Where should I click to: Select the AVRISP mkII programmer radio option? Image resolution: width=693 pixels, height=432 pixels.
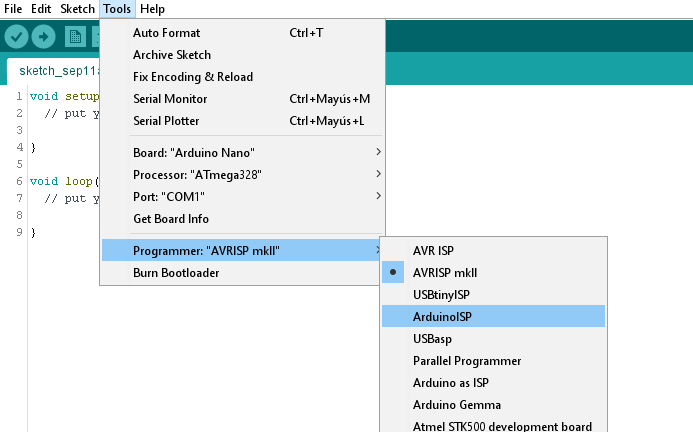[446, 272]
